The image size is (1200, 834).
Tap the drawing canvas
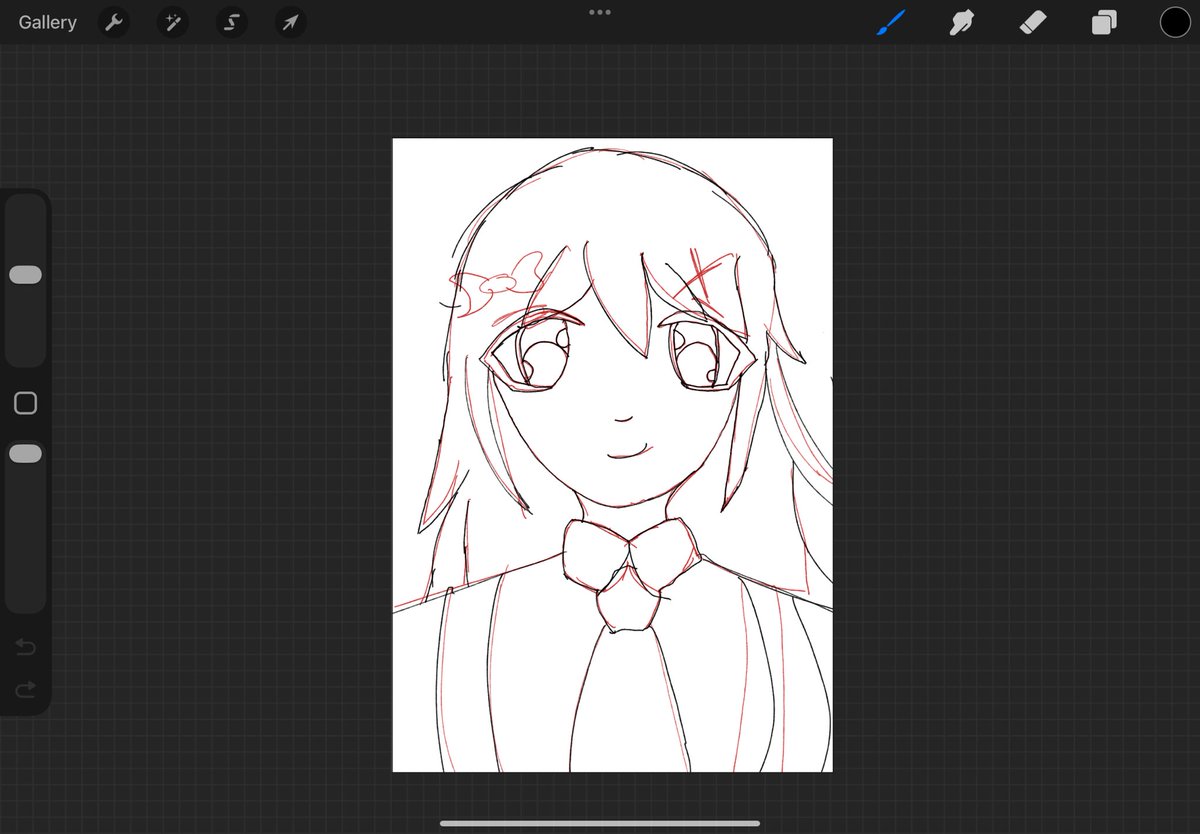[612, 455]
